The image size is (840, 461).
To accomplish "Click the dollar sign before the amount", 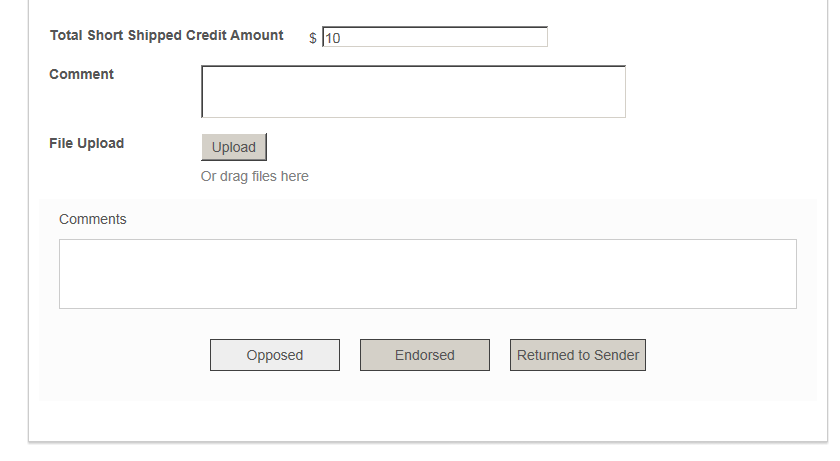I will click(313, 38).
